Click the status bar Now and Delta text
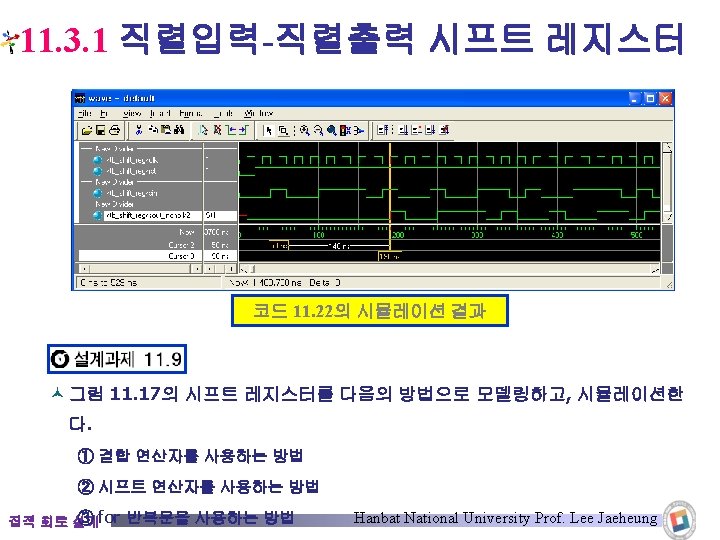Screen dimensions: 720x540 click(285, 283)
